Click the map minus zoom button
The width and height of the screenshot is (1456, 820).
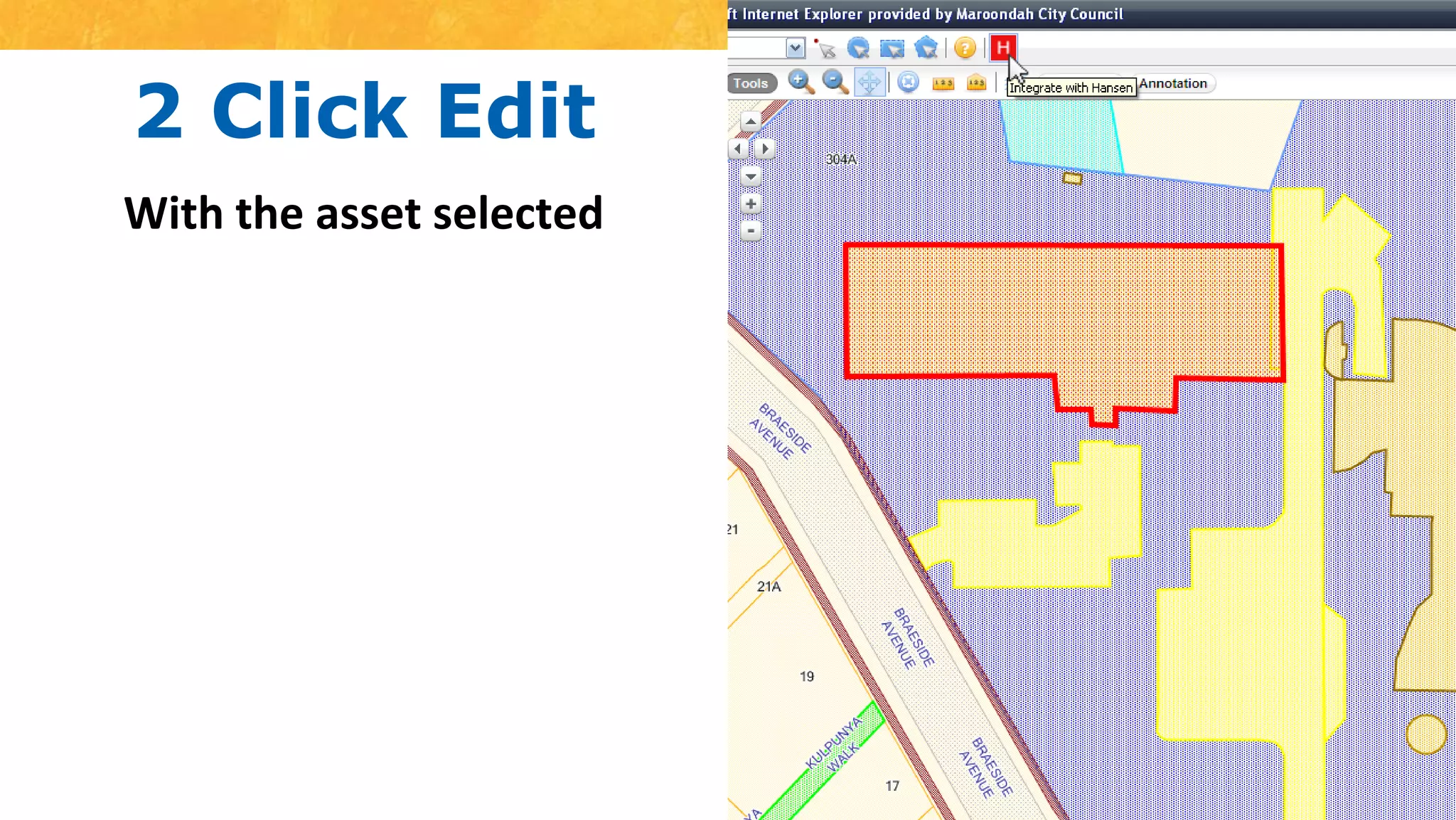(x=751, y=230)
